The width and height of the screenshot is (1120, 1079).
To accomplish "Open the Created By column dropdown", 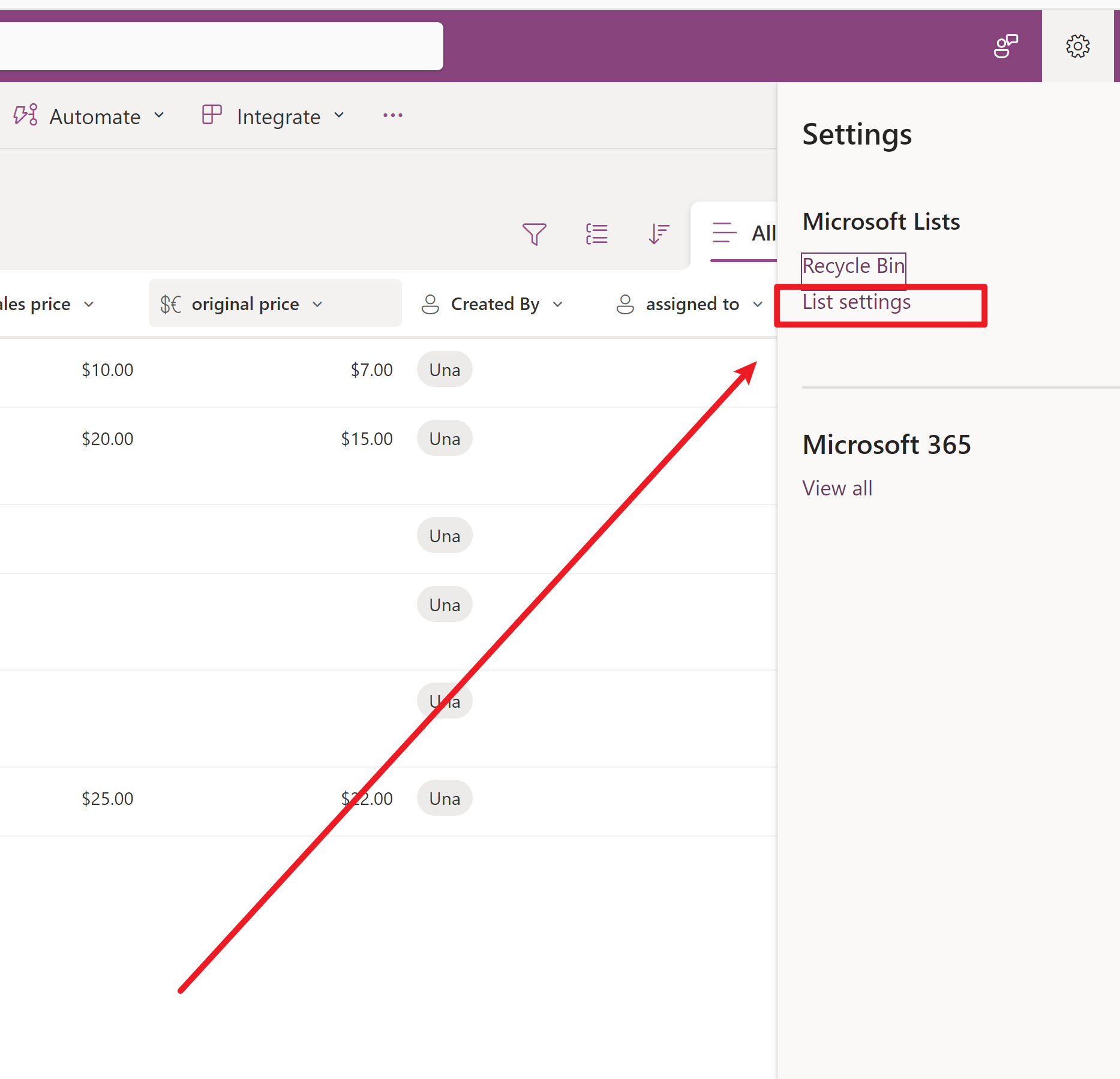I will 558,304.
